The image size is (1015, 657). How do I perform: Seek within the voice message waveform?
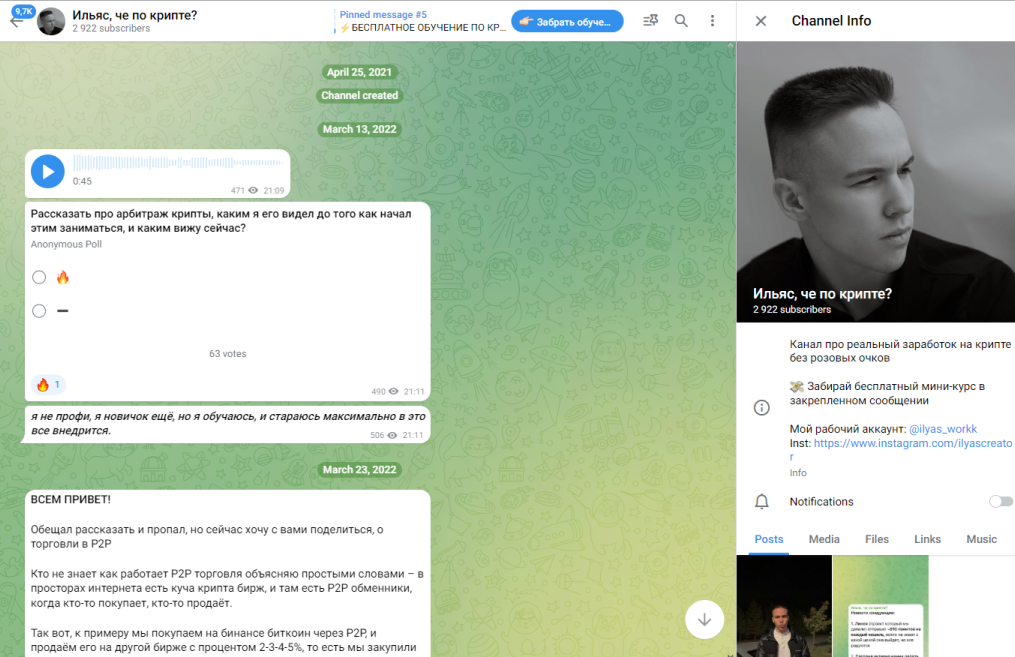pos(177,163)
